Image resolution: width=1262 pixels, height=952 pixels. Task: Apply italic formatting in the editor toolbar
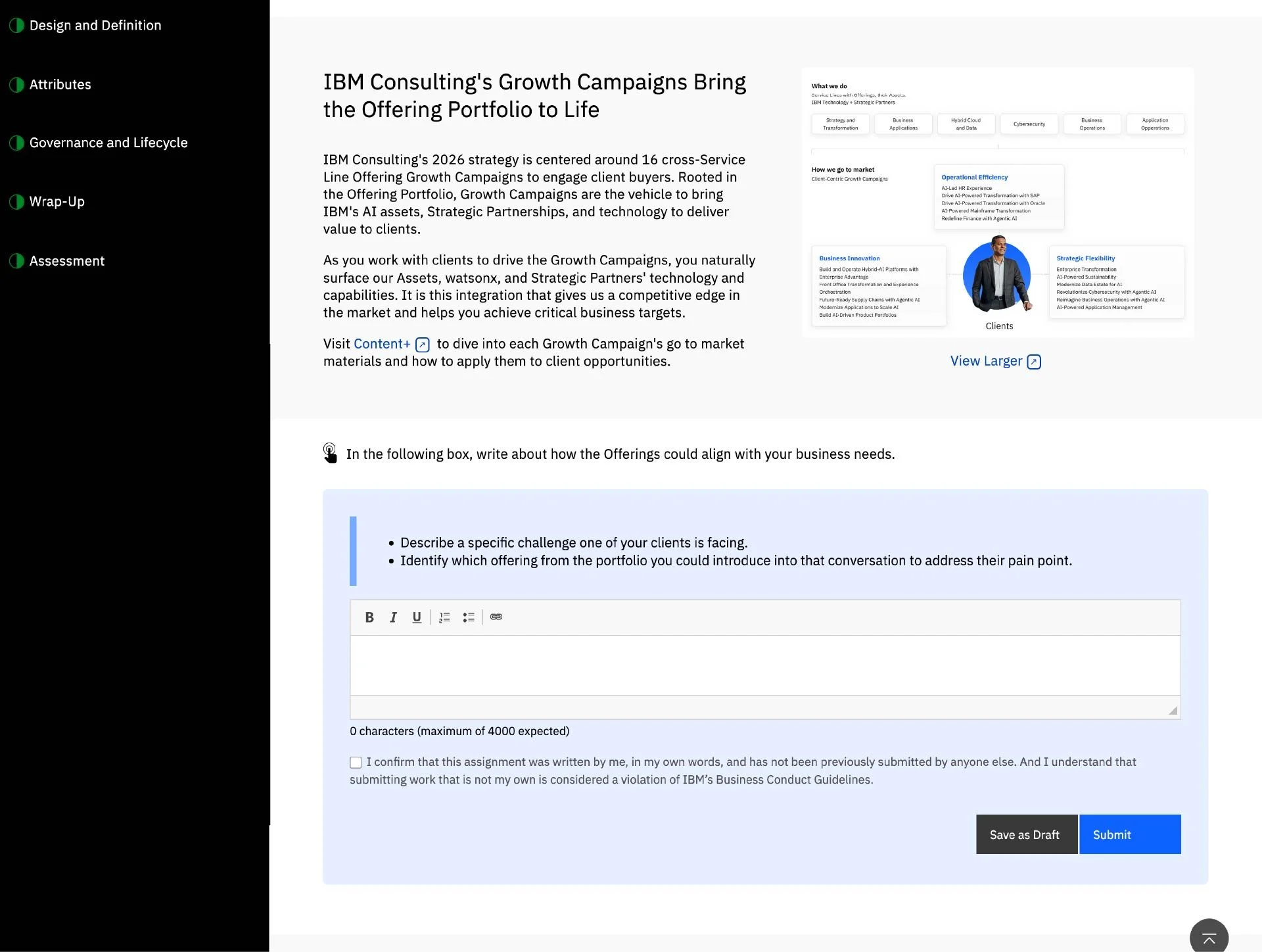[393, 617]
